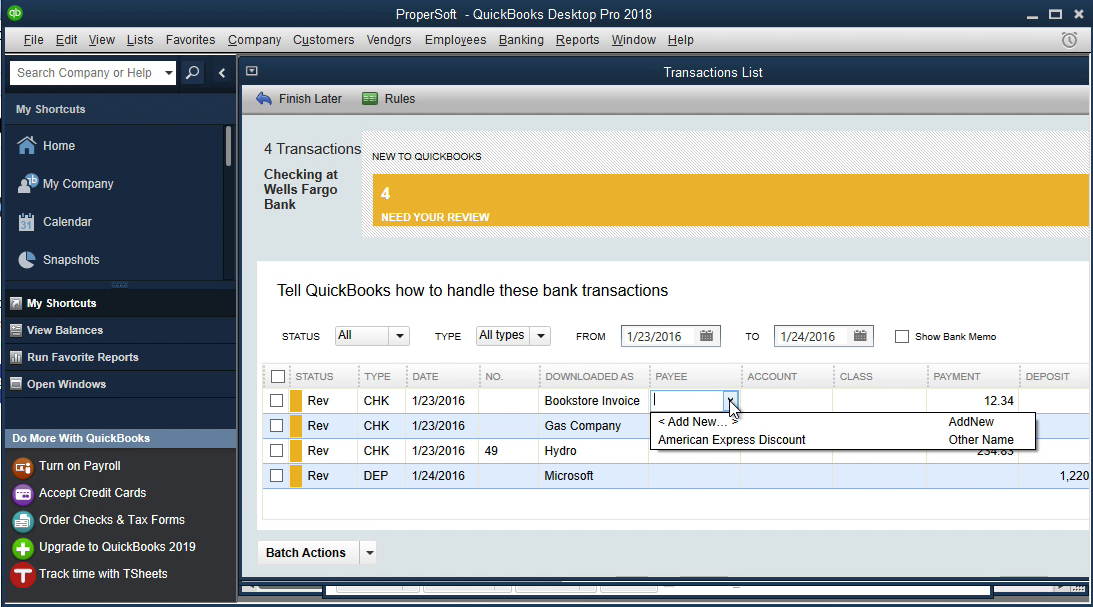This screenshot has height=607, width=1093.
Task: Click the Turn on Payroll icon
Action: (23, 467)
